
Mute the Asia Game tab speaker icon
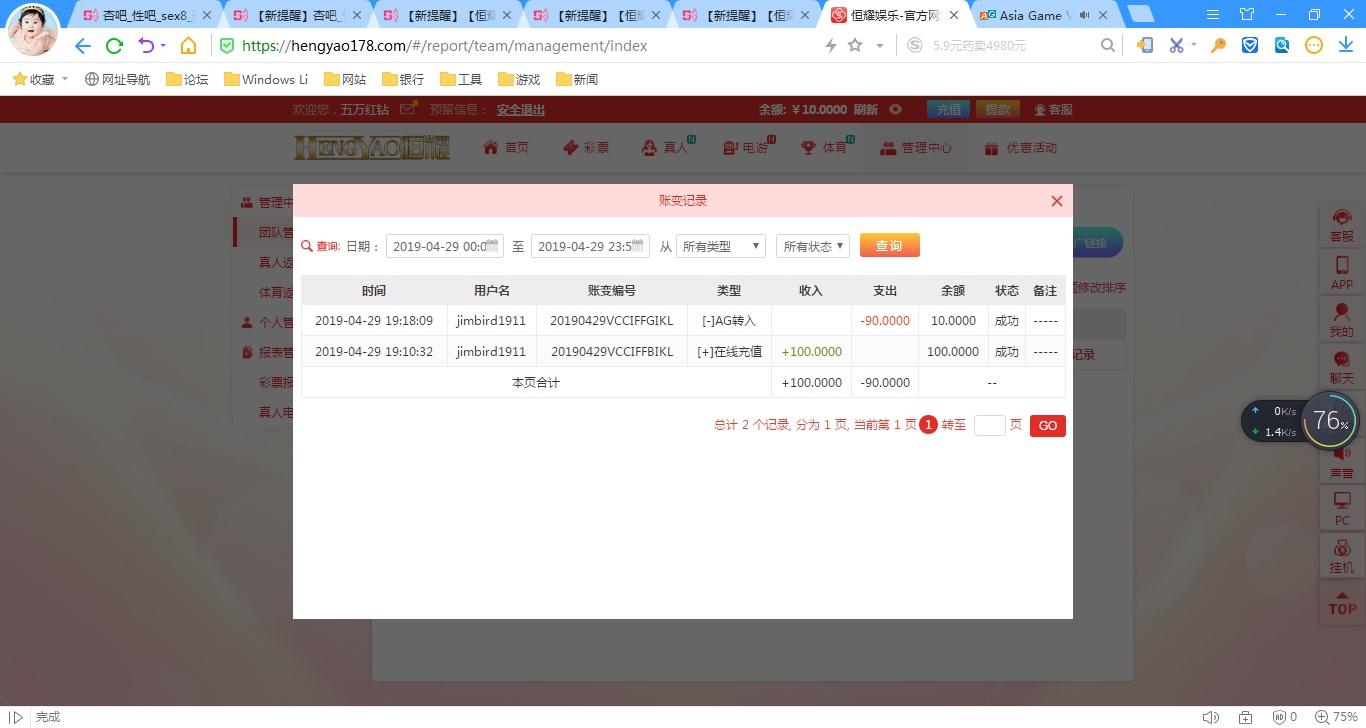(x=1085, y=15)
